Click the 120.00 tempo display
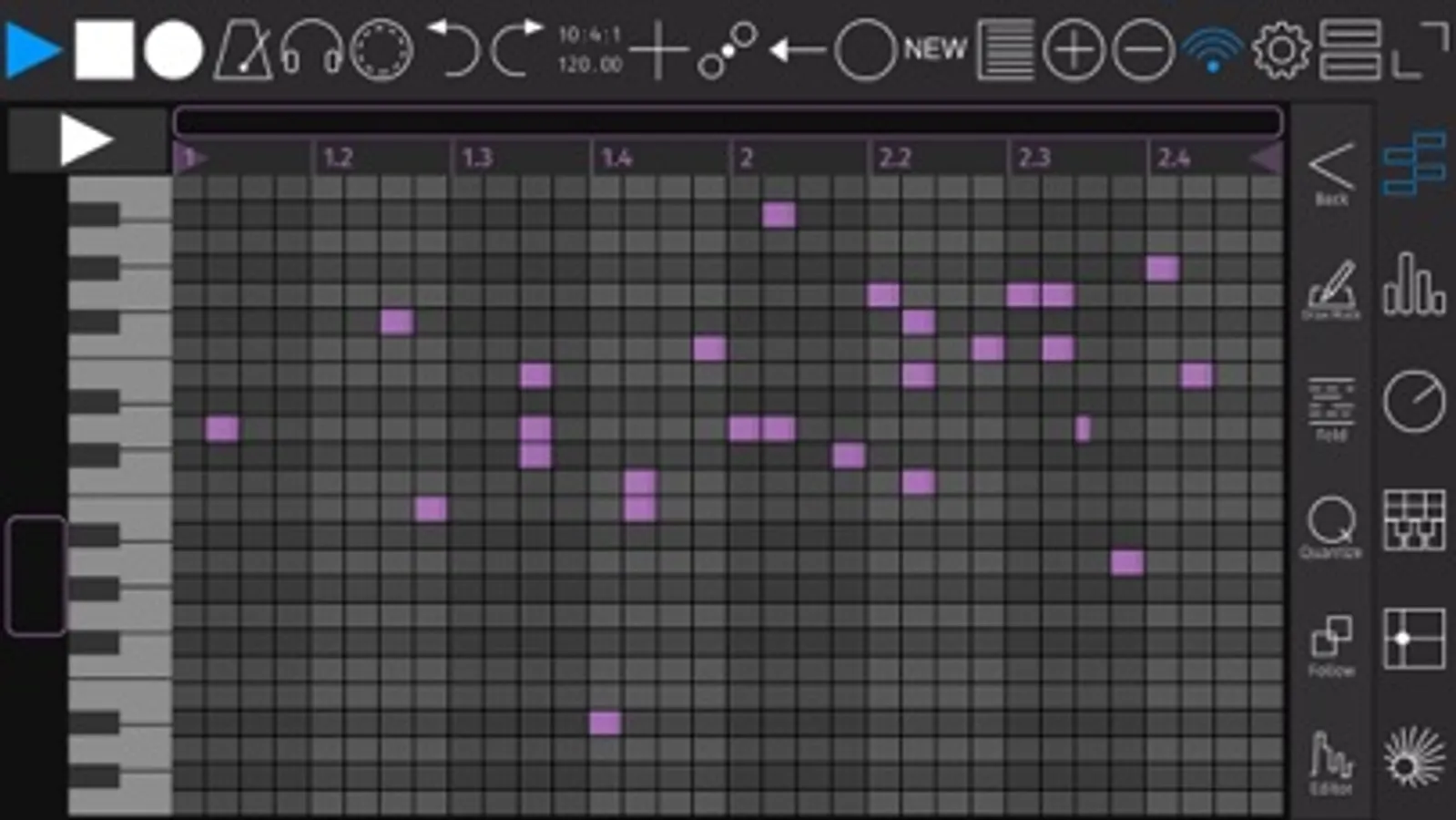The height and width of the screenshot is (820, 1456). point(590,66)
